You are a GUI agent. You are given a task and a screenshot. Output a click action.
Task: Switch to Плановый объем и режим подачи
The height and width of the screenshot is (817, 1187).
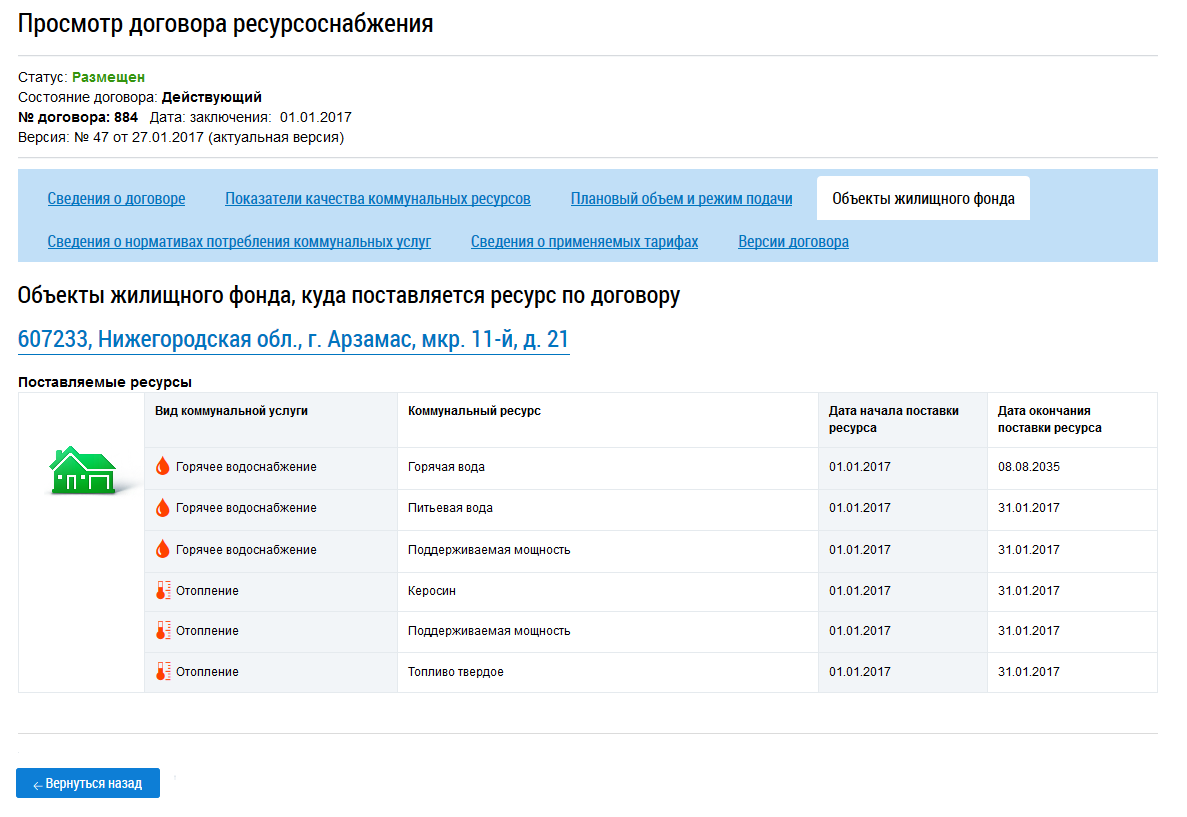point(681,198)
